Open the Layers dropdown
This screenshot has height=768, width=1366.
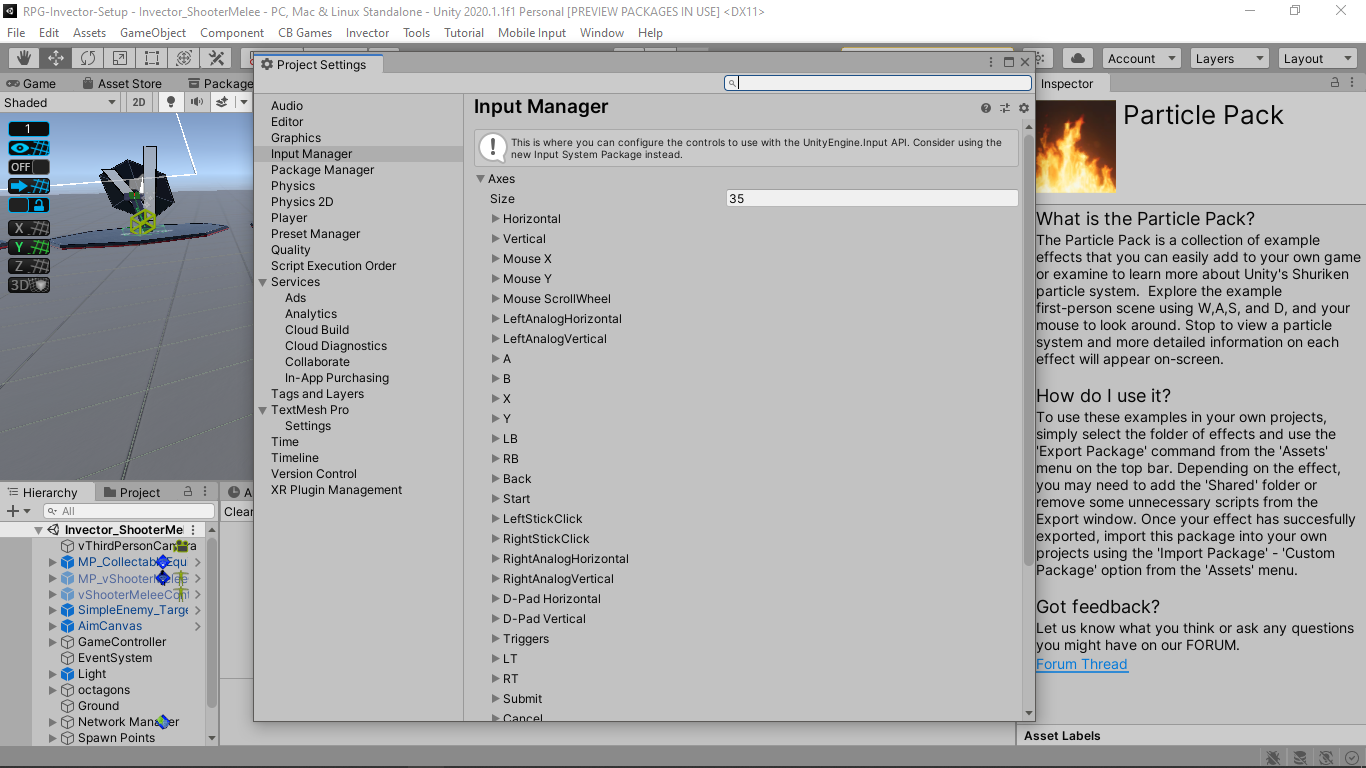pyautogui.click(x=1229, y=59)
